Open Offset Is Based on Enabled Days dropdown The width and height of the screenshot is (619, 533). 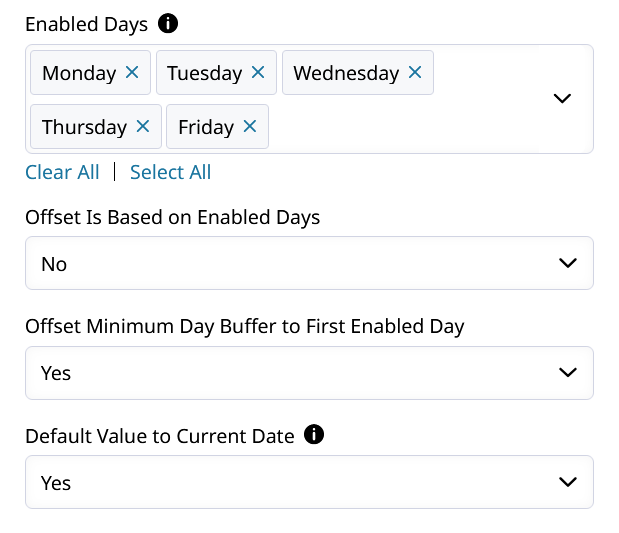[309, 263]
